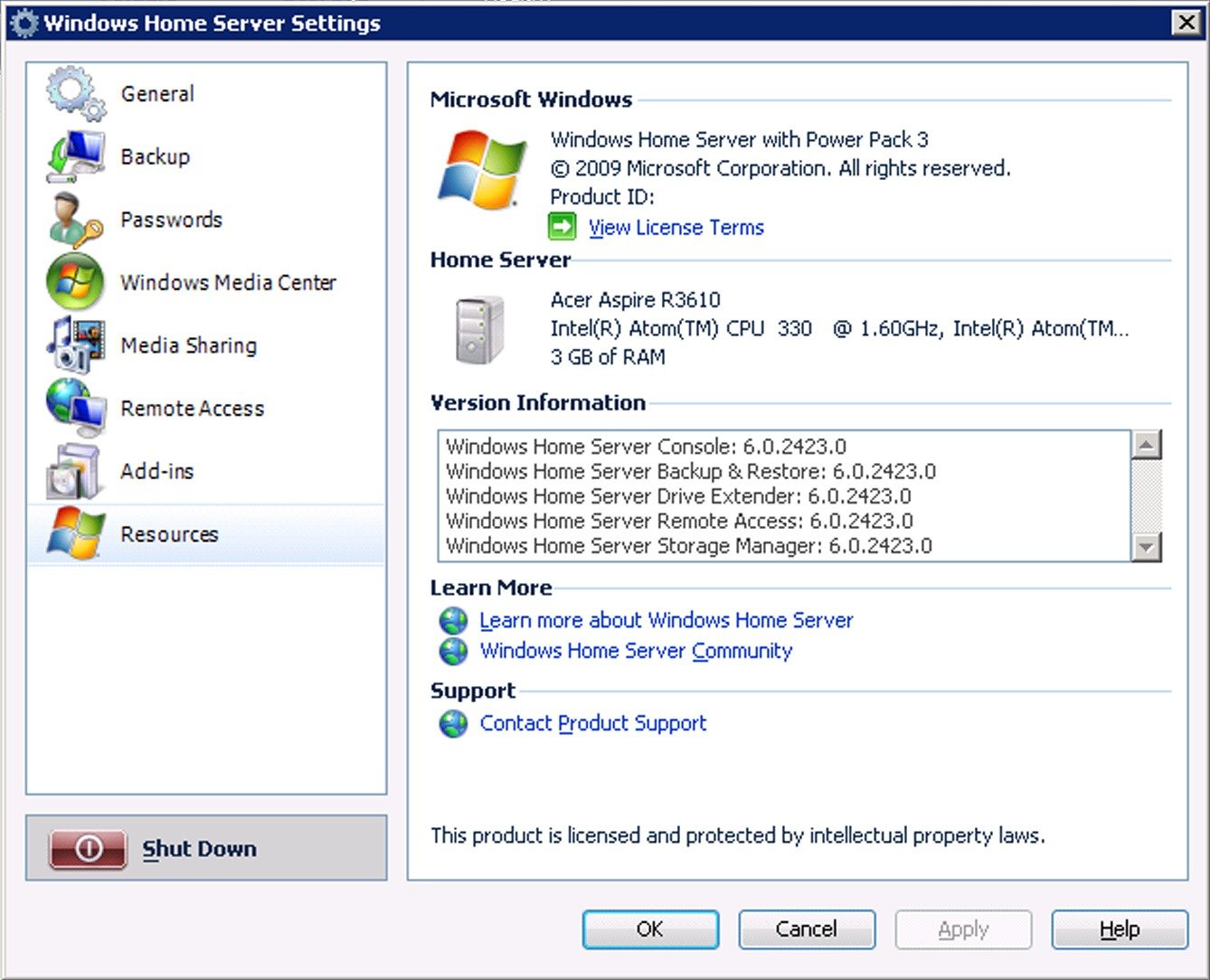Open Learn more about Windows Home Server
The height and width of the screenshot is (980, 1210).
pos(666,620)
